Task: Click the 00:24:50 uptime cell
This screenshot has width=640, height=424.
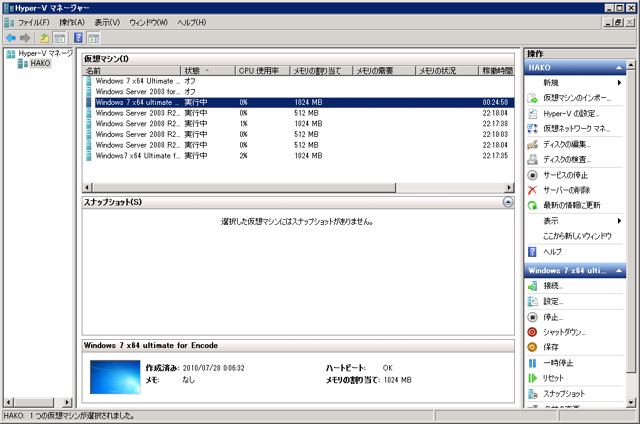Action: pyautogui.click(x=495, y=102)
